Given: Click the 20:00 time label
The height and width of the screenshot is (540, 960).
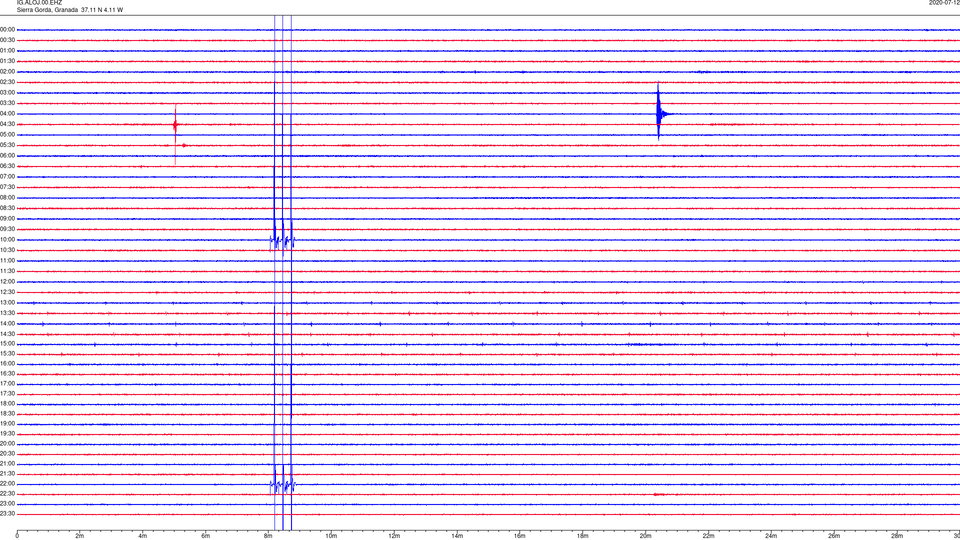Looking at the screenshot, I should (7, 443).
